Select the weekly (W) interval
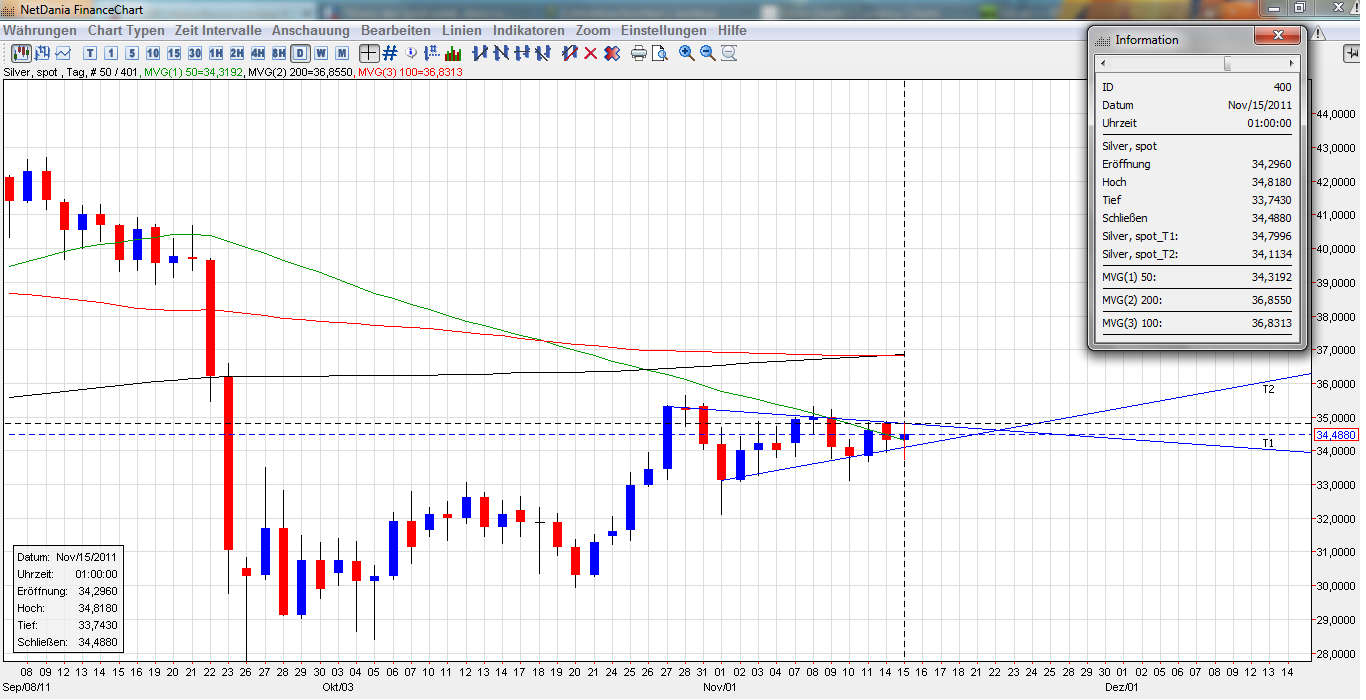The height and width of the screenshot is (700, 1366). click(321, 53)
